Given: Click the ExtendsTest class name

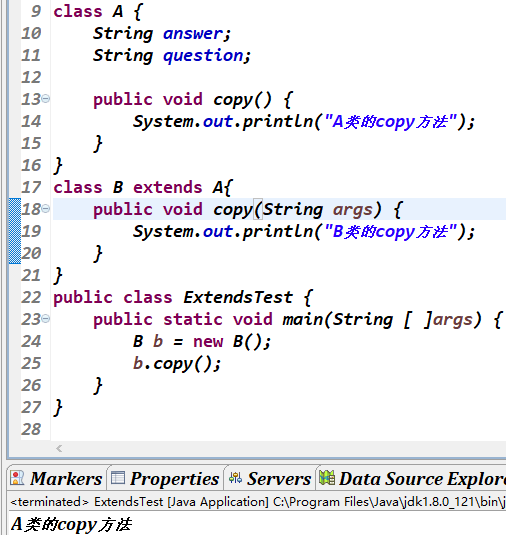Looking at the screenshot, I should pos(238,298).
